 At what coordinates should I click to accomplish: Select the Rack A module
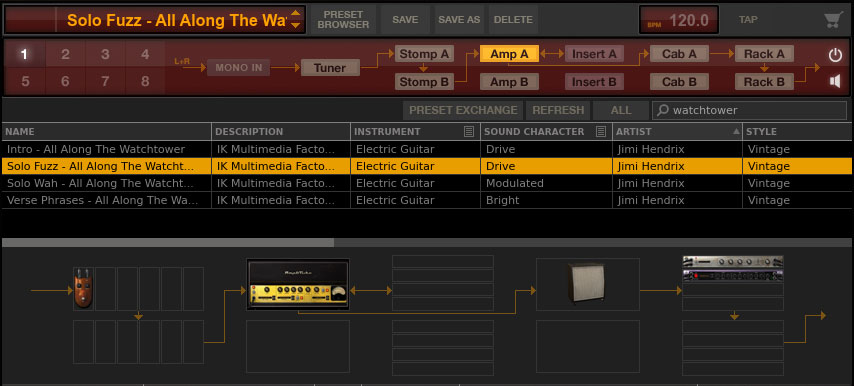tap(764, 54)
